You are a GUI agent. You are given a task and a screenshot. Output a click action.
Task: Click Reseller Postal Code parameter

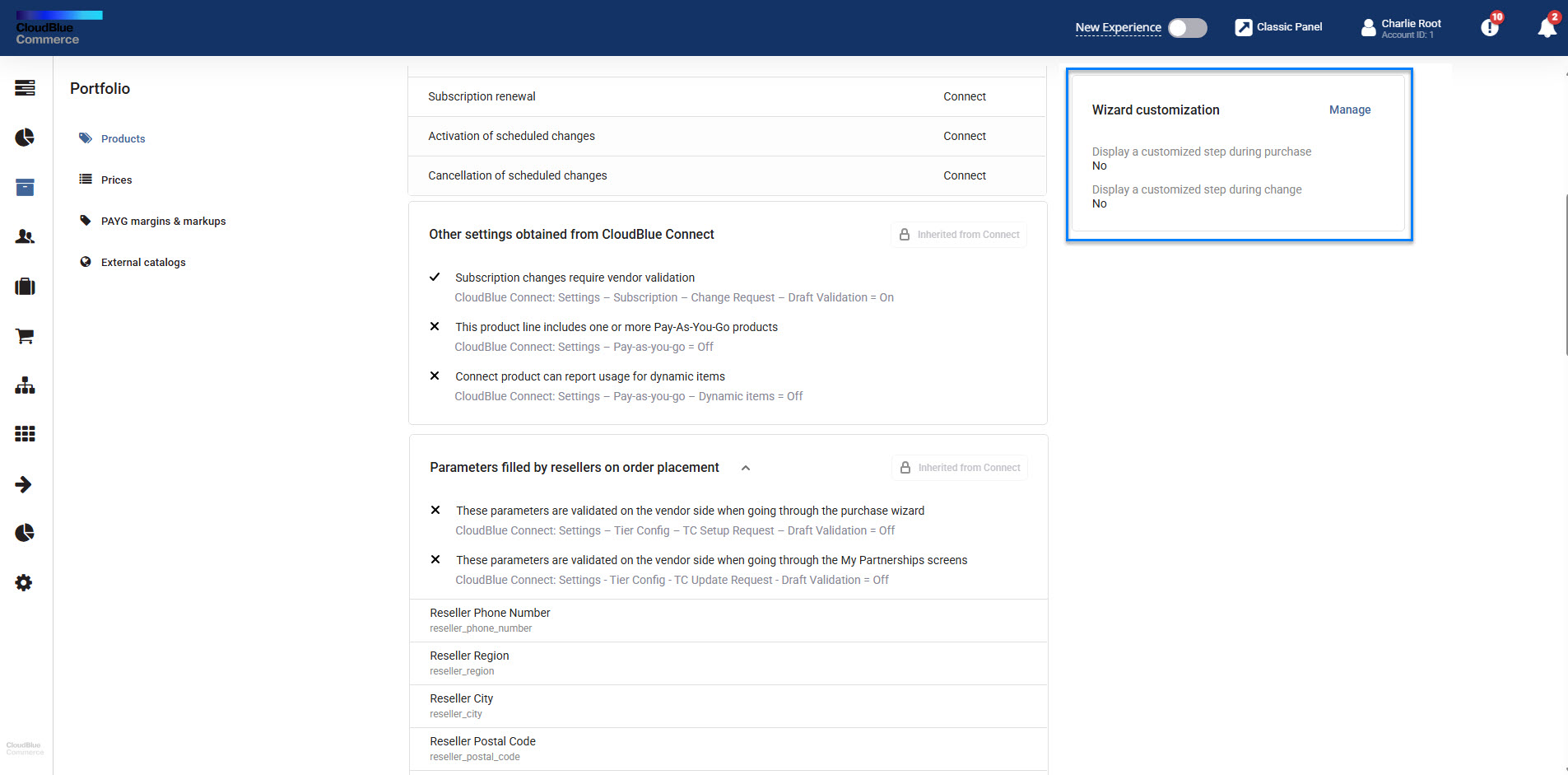[x=728, y=749]
